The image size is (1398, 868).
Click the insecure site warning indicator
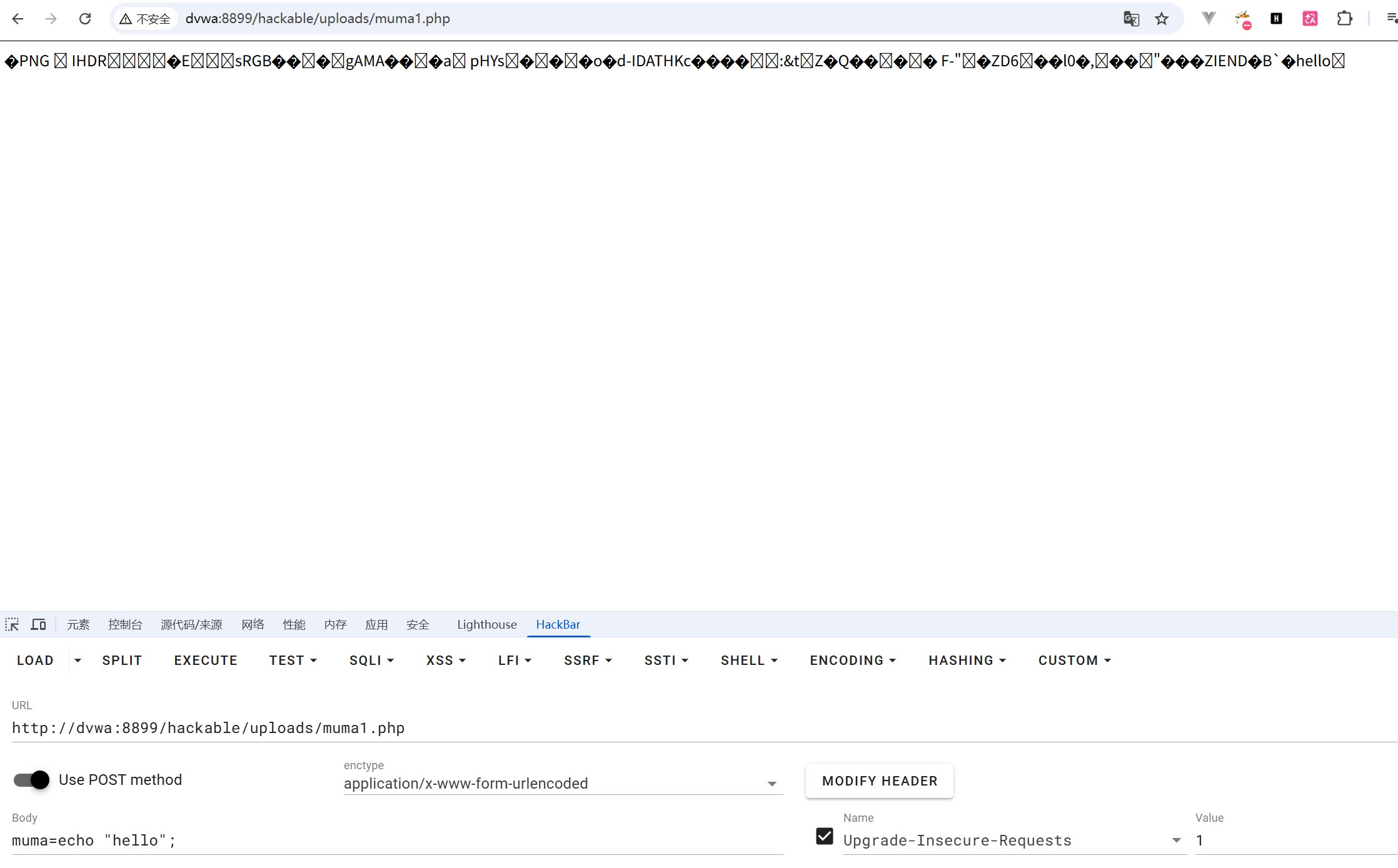[145, 19]
